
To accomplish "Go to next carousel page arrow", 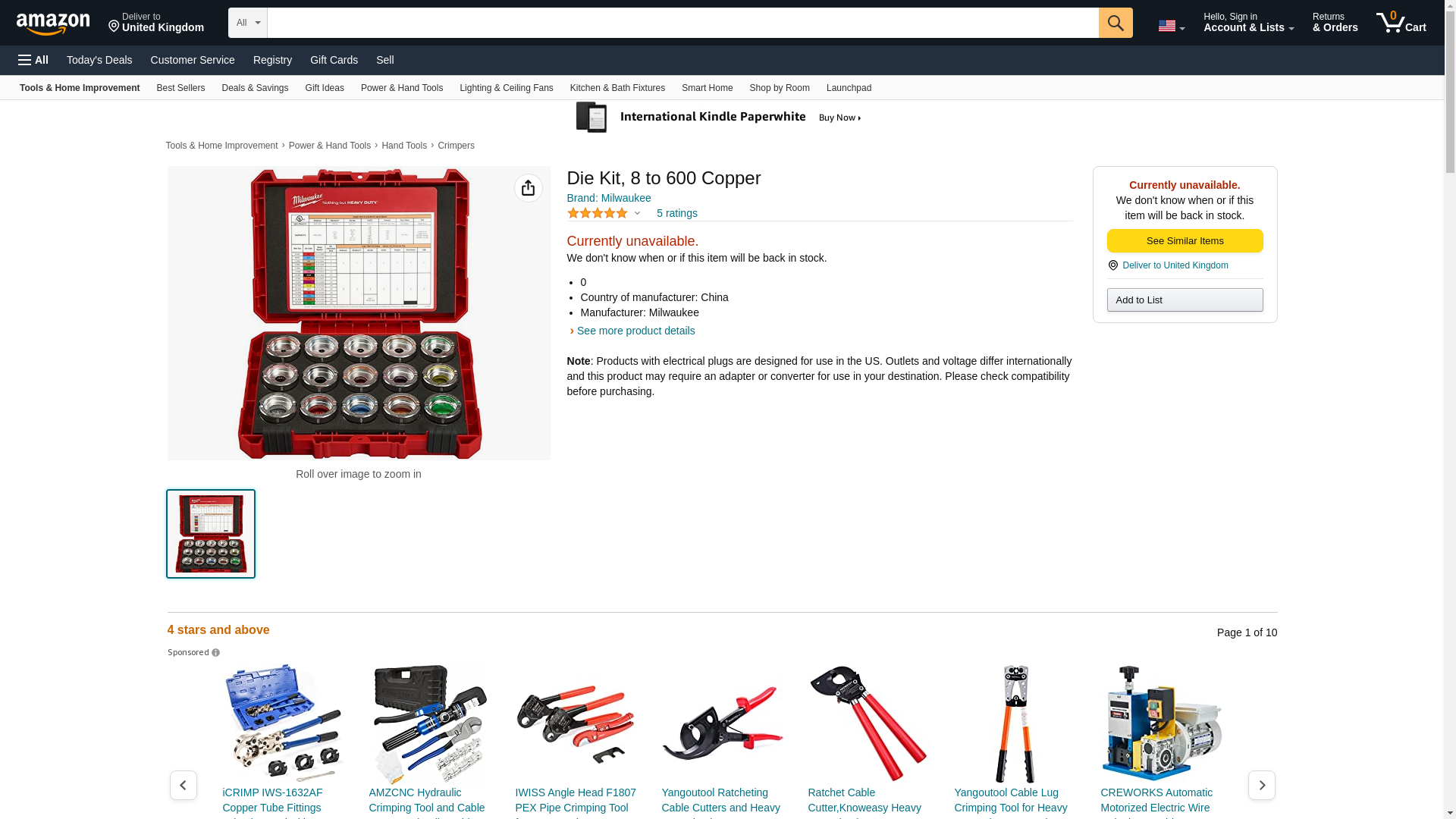I will 1262,786.
